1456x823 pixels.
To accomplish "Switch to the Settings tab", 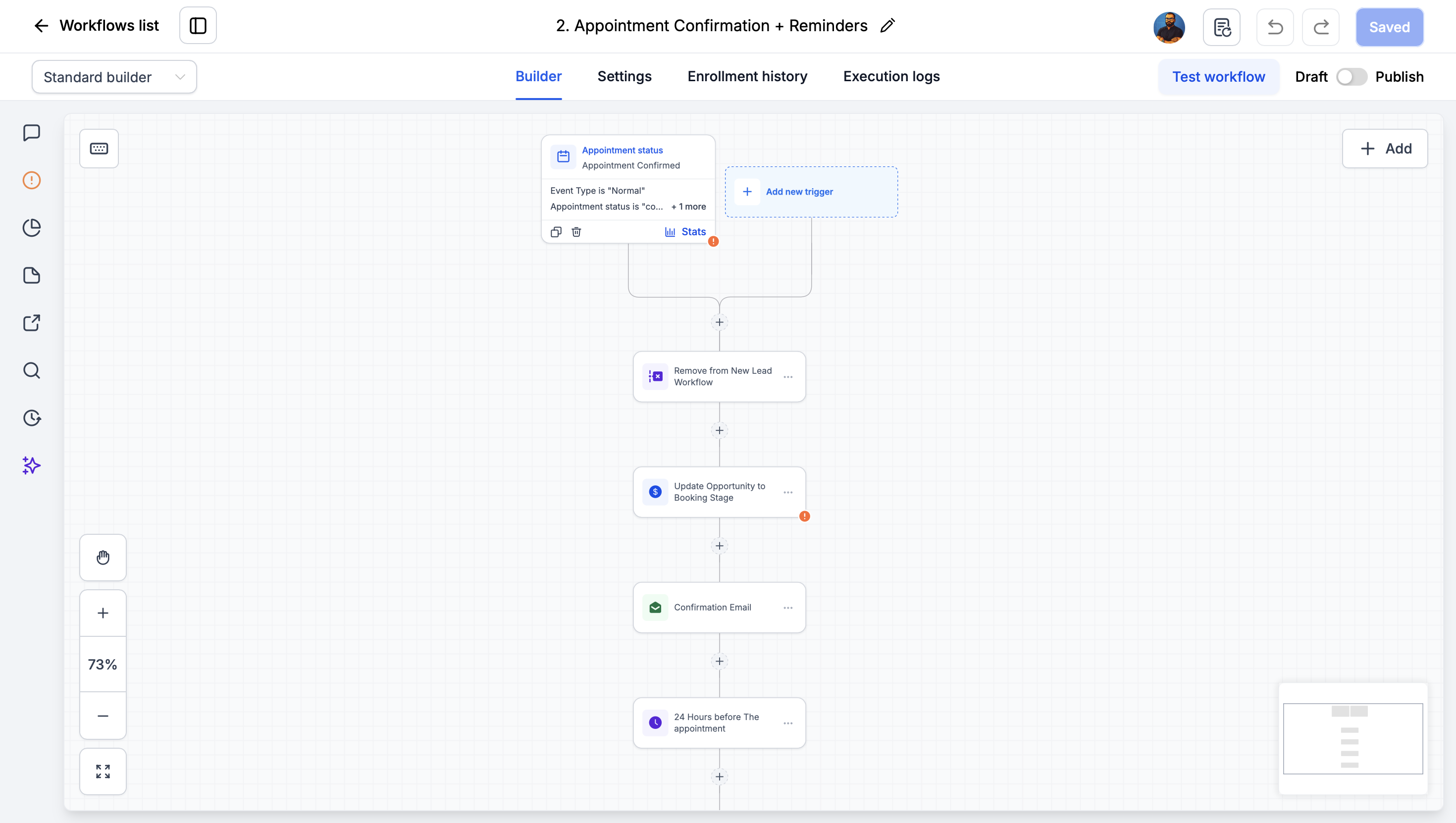I will click(624, 76).
